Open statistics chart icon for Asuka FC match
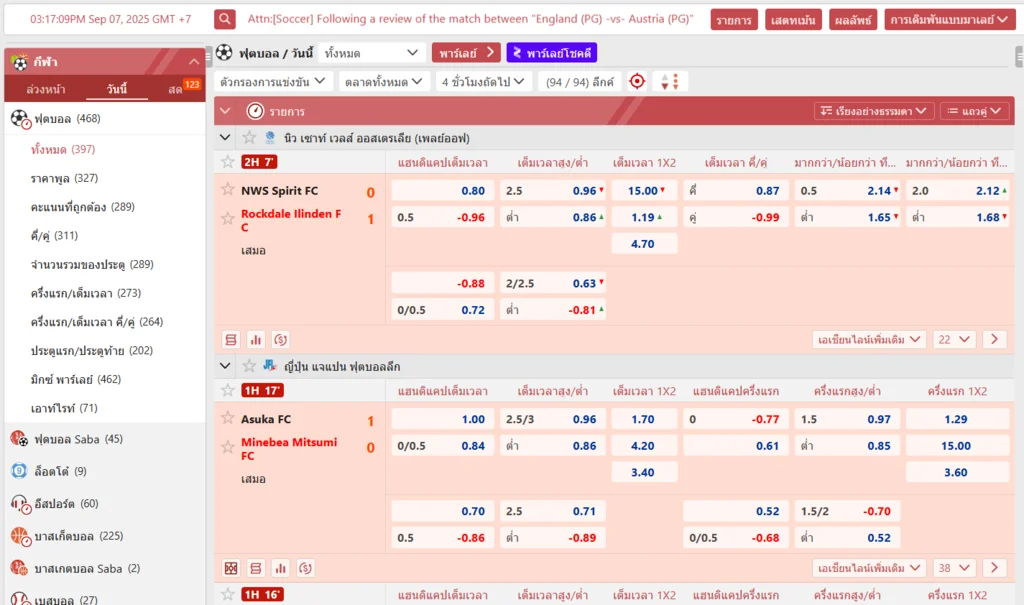 click(x=280, y=568)
